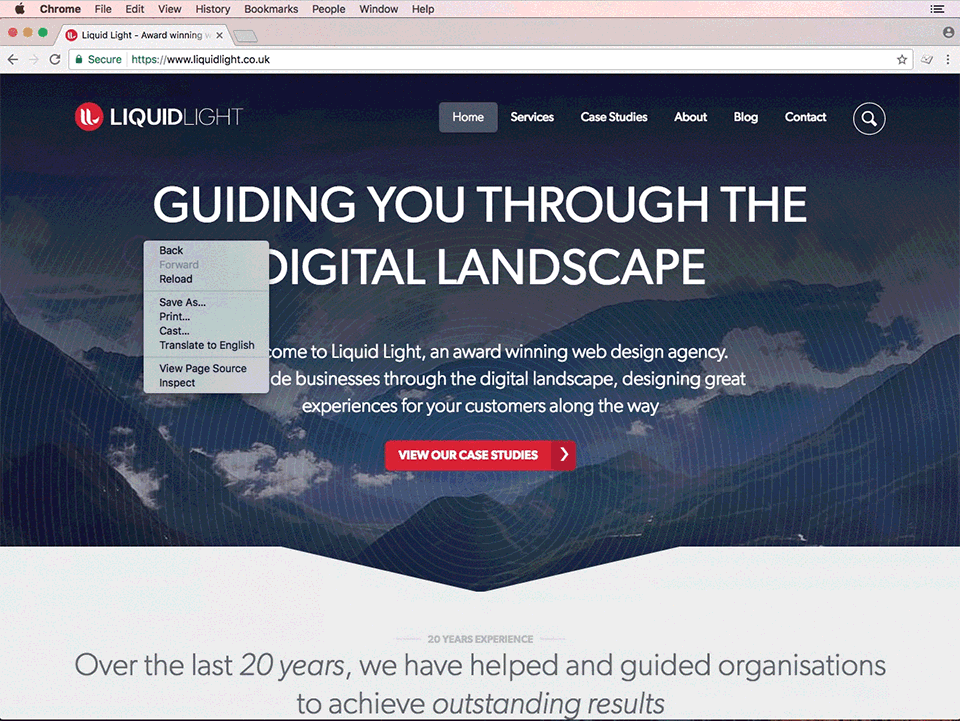The image size is (960, 721).
Task: Click the "20 YEARS EXPERIENCE" label
Action: [480, 639]
